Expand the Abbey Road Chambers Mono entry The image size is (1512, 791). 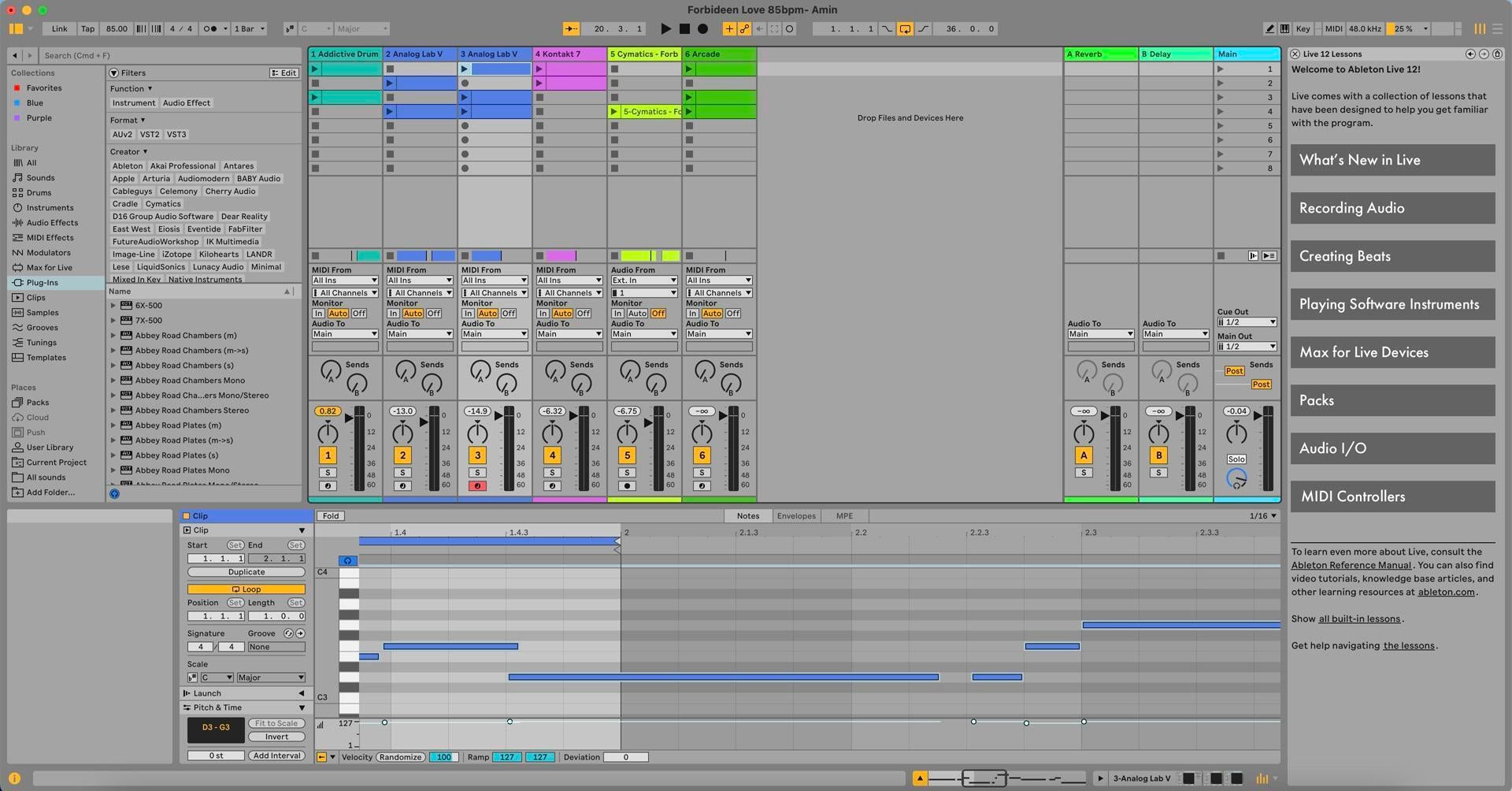coord(113,380)
